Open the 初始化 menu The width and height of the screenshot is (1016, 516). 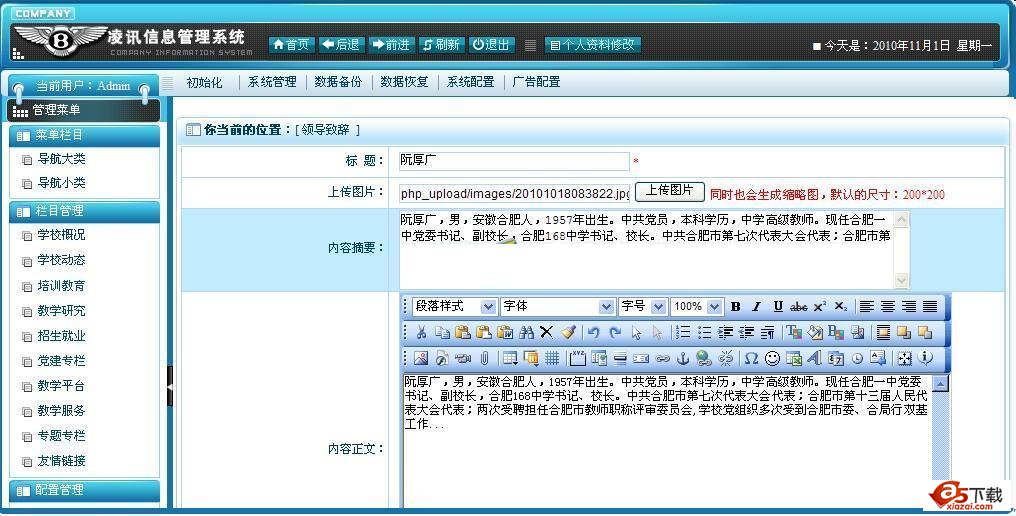204,82
